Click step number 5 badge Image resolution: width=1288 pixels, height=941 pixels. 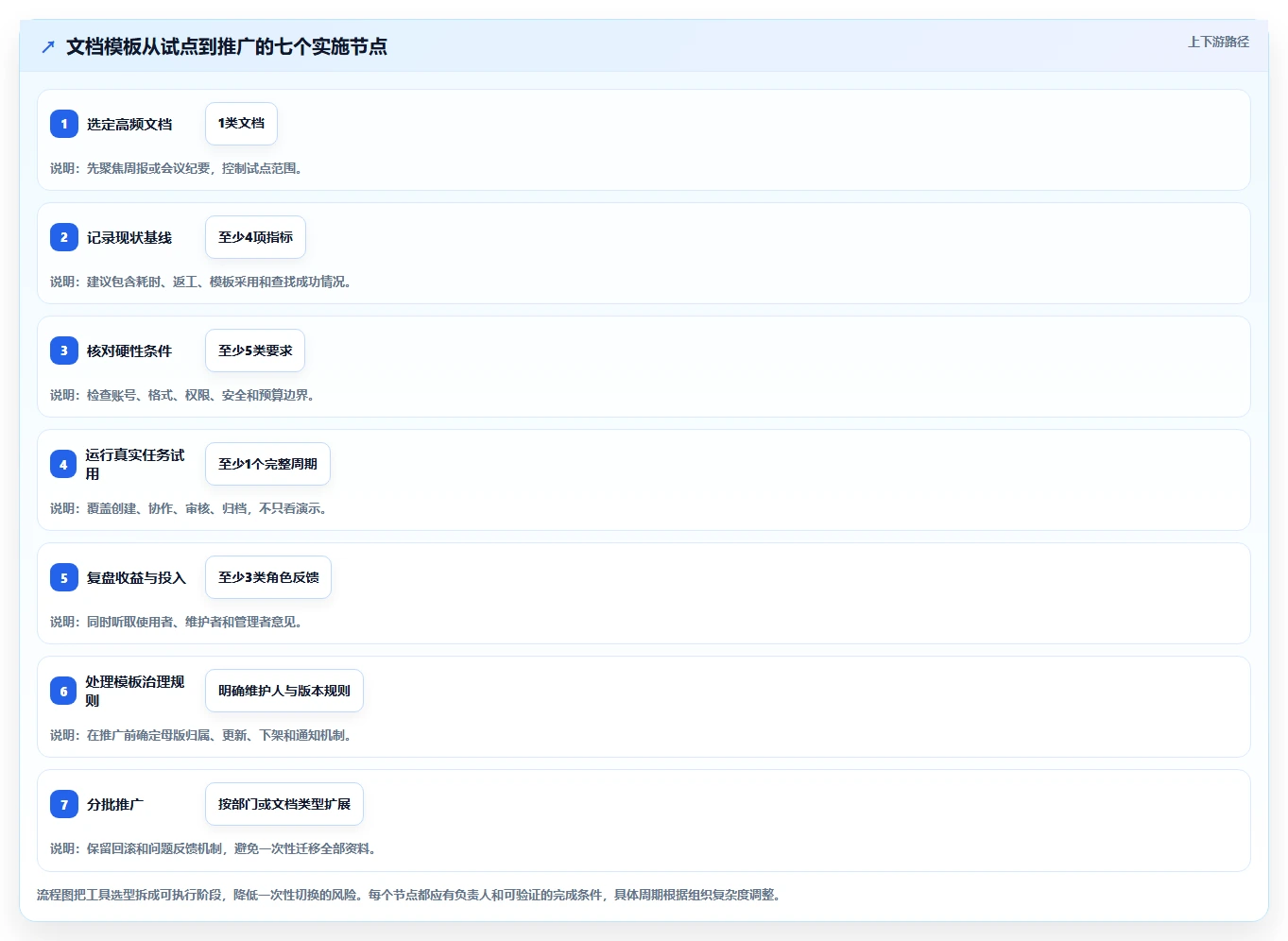pyautogui.click(x=64, y=577)
